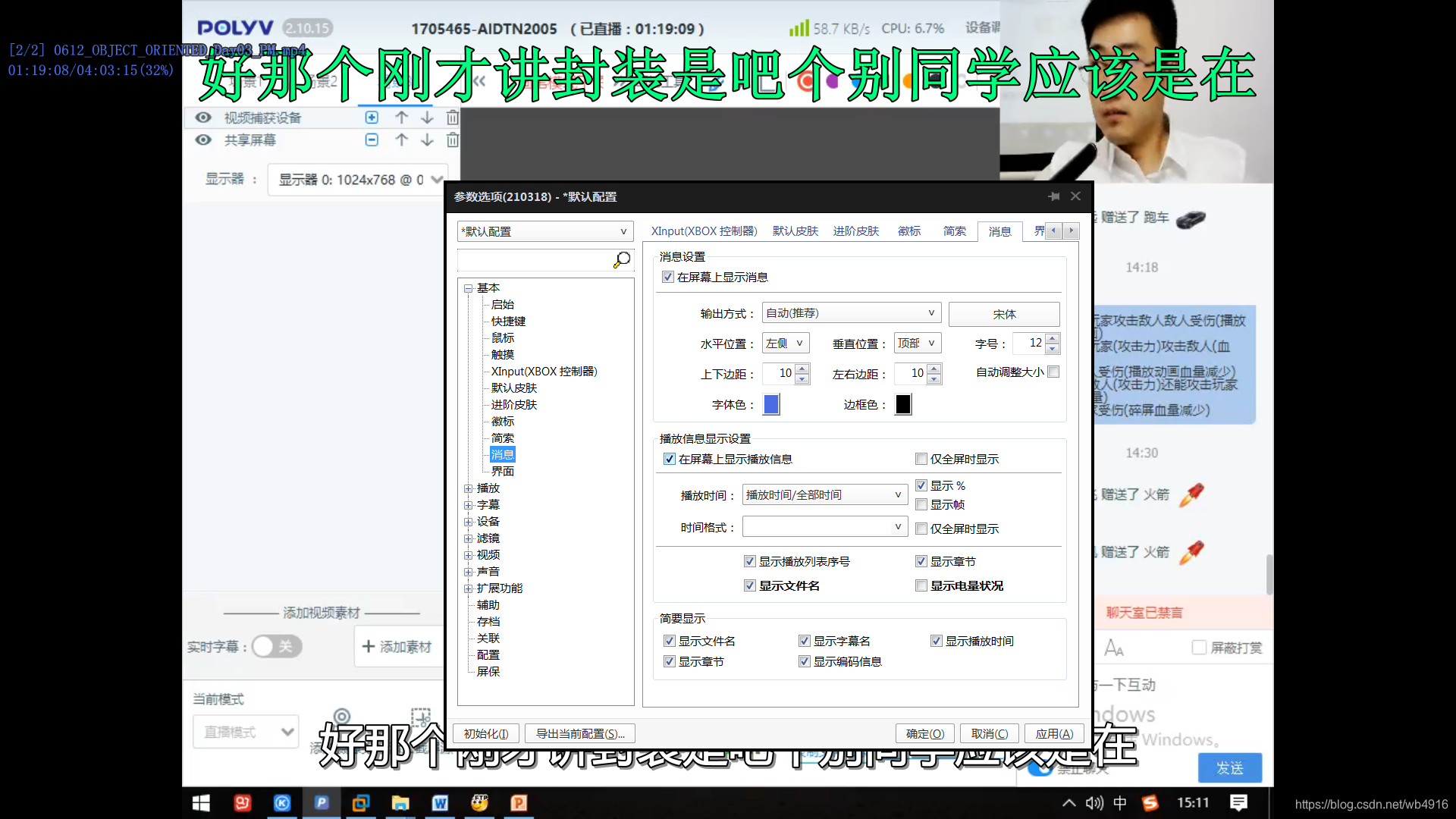Click the blue 字体色 color swatch
Image resolution: width=1456 pixels, height=819 pixels.
click(770, 405)
